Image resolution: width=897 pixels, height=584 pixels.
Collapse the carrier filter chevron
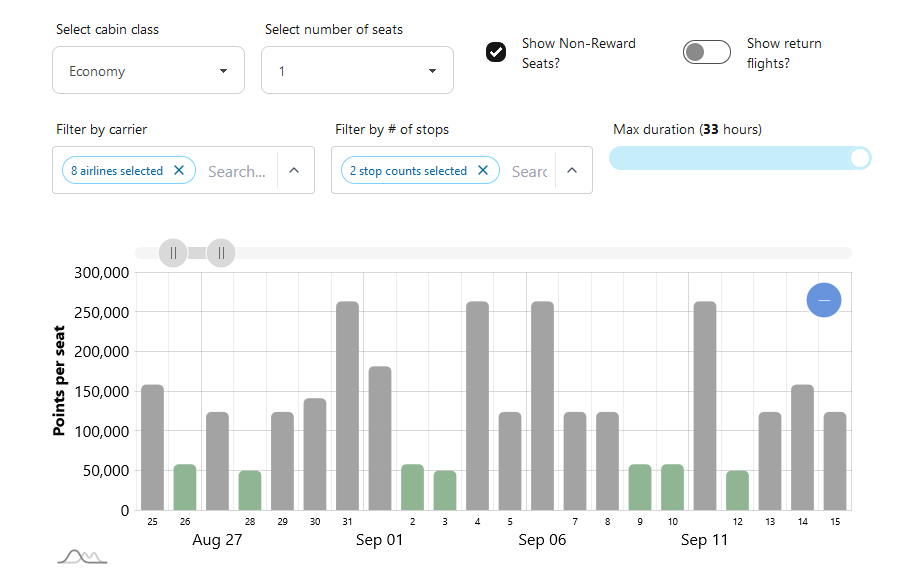294,170
